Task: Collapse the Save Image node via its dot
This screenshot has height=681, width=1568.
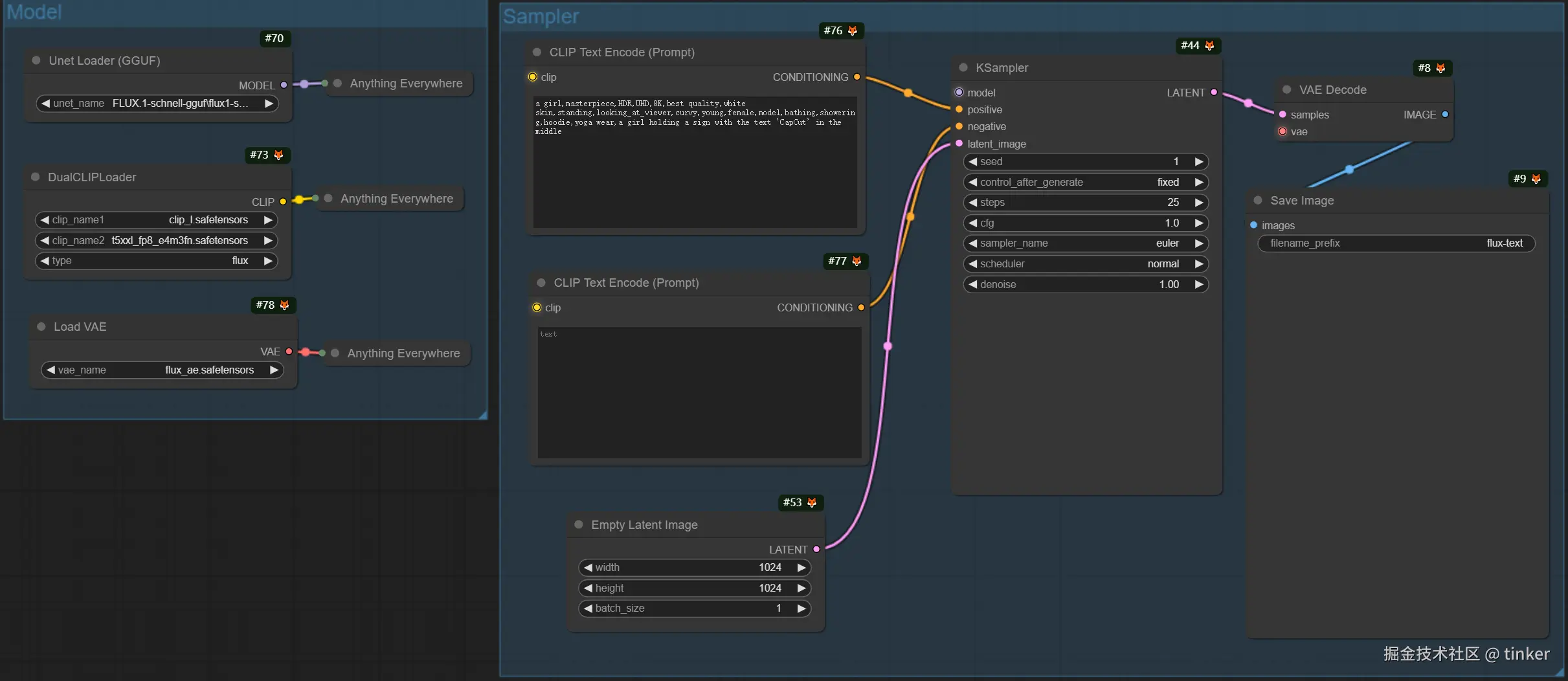Action: point(1258,200)
